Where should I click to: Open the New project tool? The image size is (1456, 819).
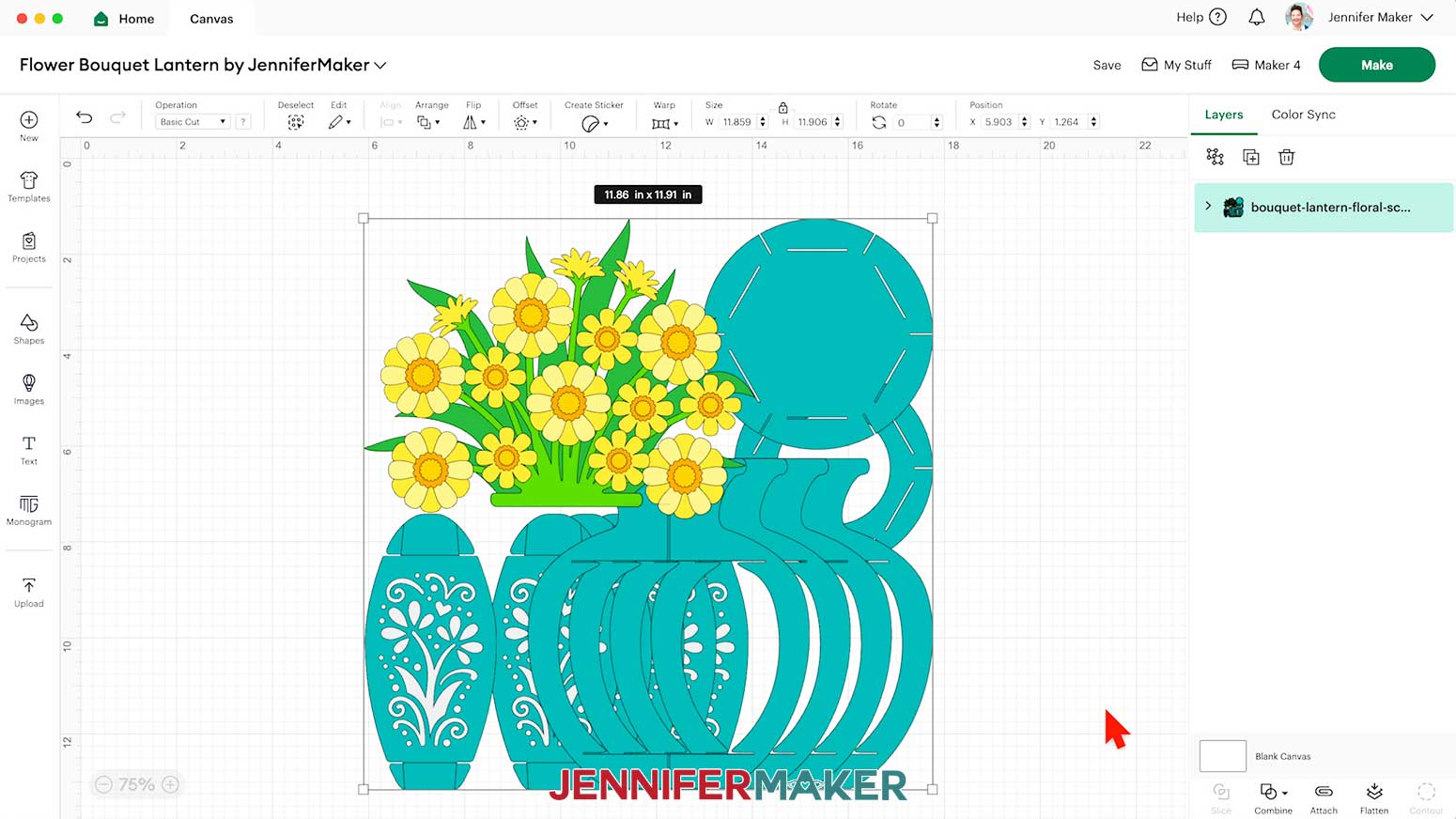pos(29,125)
